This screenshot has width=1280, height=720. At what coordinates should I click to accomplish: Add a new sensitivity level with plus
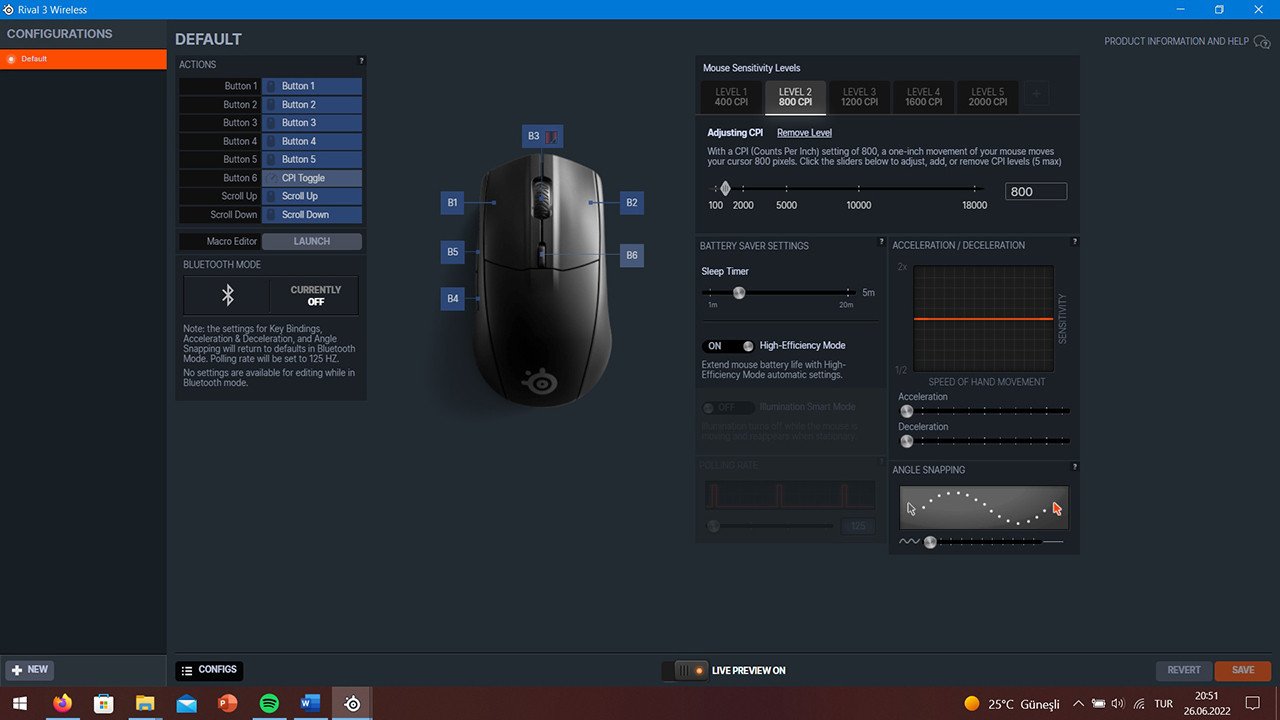pyautogui.click(x=1036, y=95)
